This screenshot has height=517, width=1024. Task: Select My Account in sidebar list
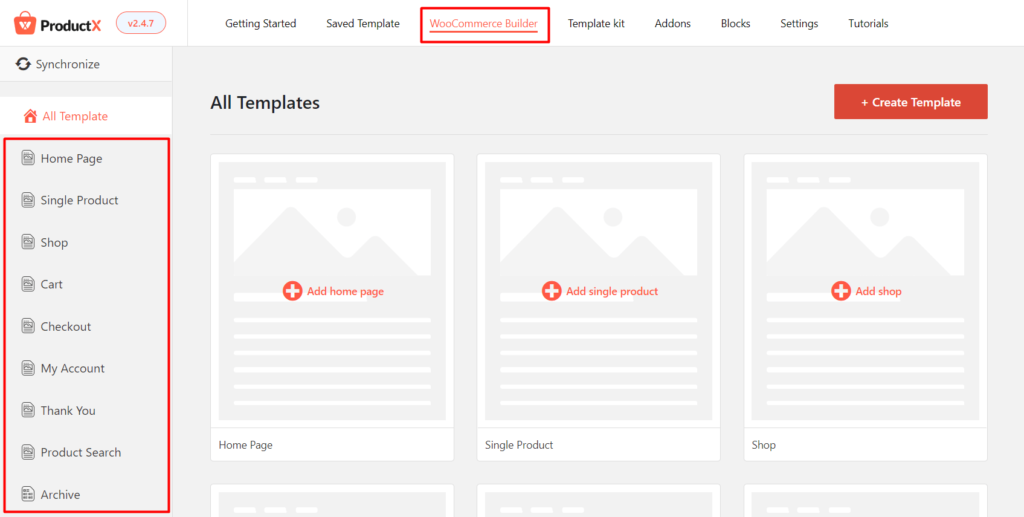pyautogui.click(x=72, y=368)
